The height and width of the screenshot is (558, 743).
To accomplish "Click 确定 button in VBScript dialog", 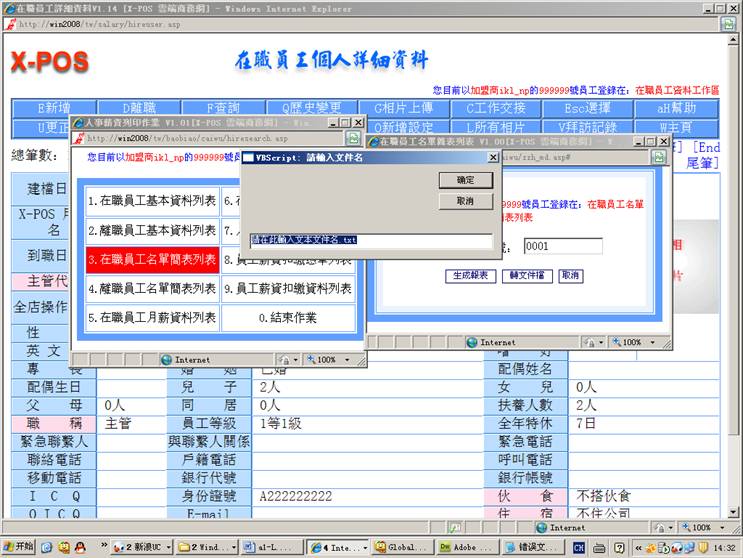I will [x=465, y=180].
